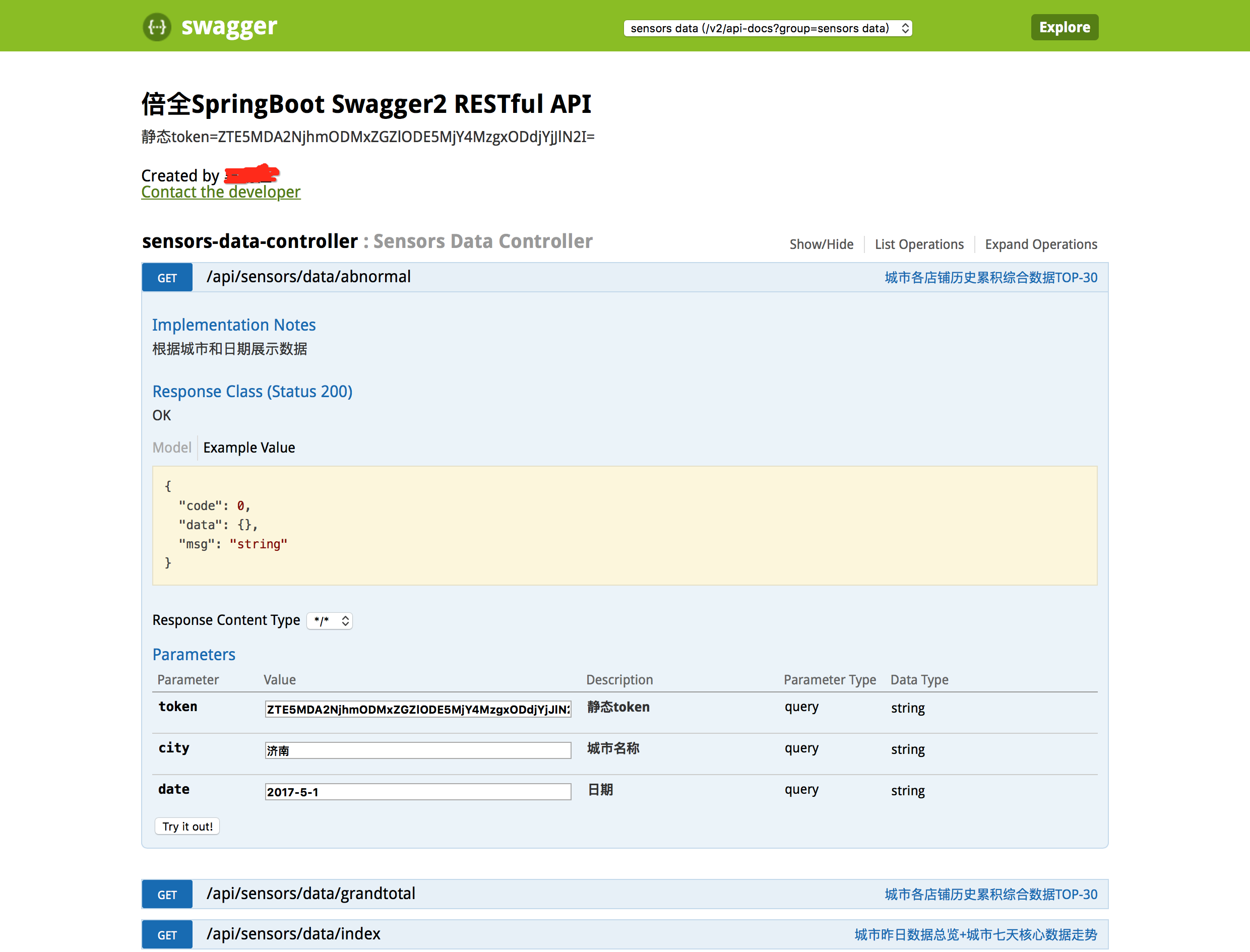Click the OK response text
The image size is (1250, 952).
(161, 415)
